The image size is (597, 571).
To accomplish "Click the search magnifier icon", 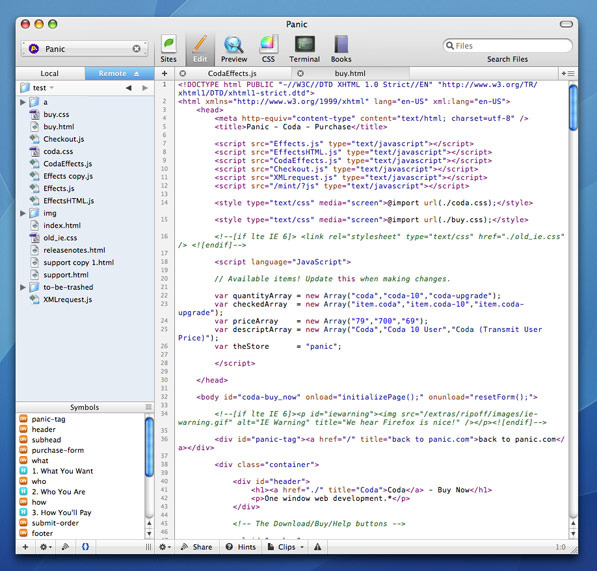I will click(450, 46).
